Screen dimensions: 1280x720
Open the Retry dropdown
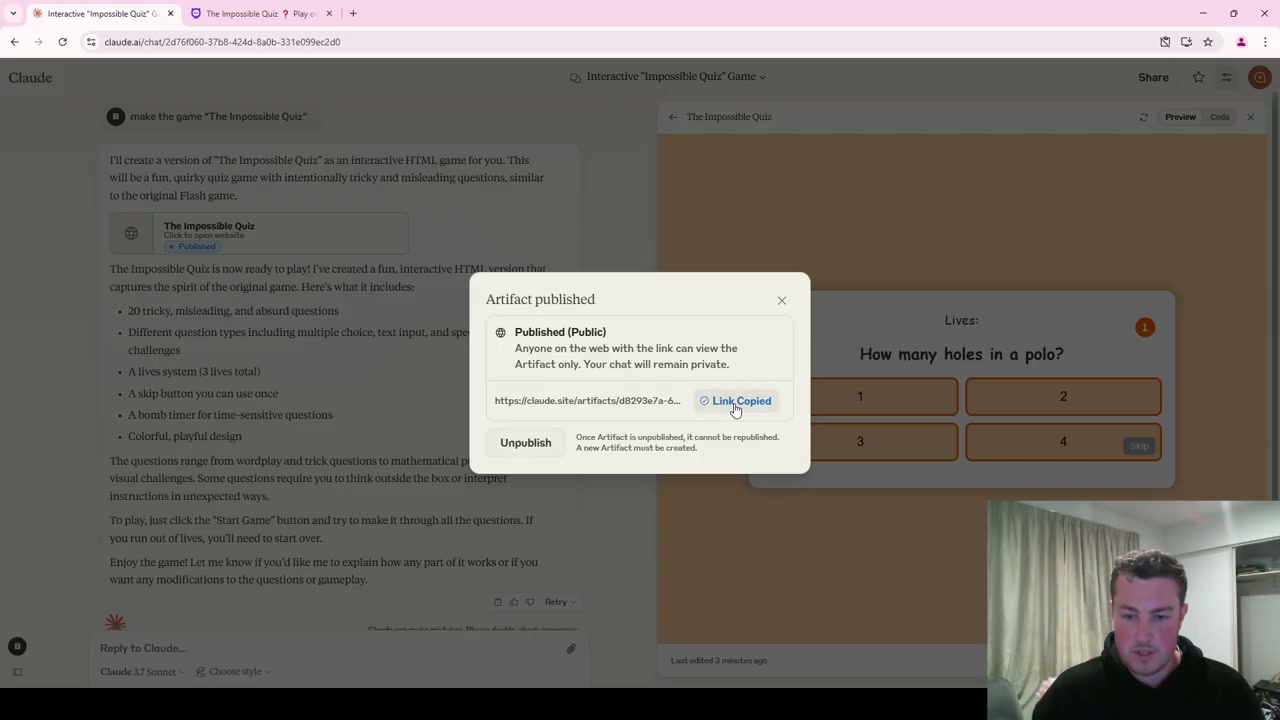(x=560, y=602)
